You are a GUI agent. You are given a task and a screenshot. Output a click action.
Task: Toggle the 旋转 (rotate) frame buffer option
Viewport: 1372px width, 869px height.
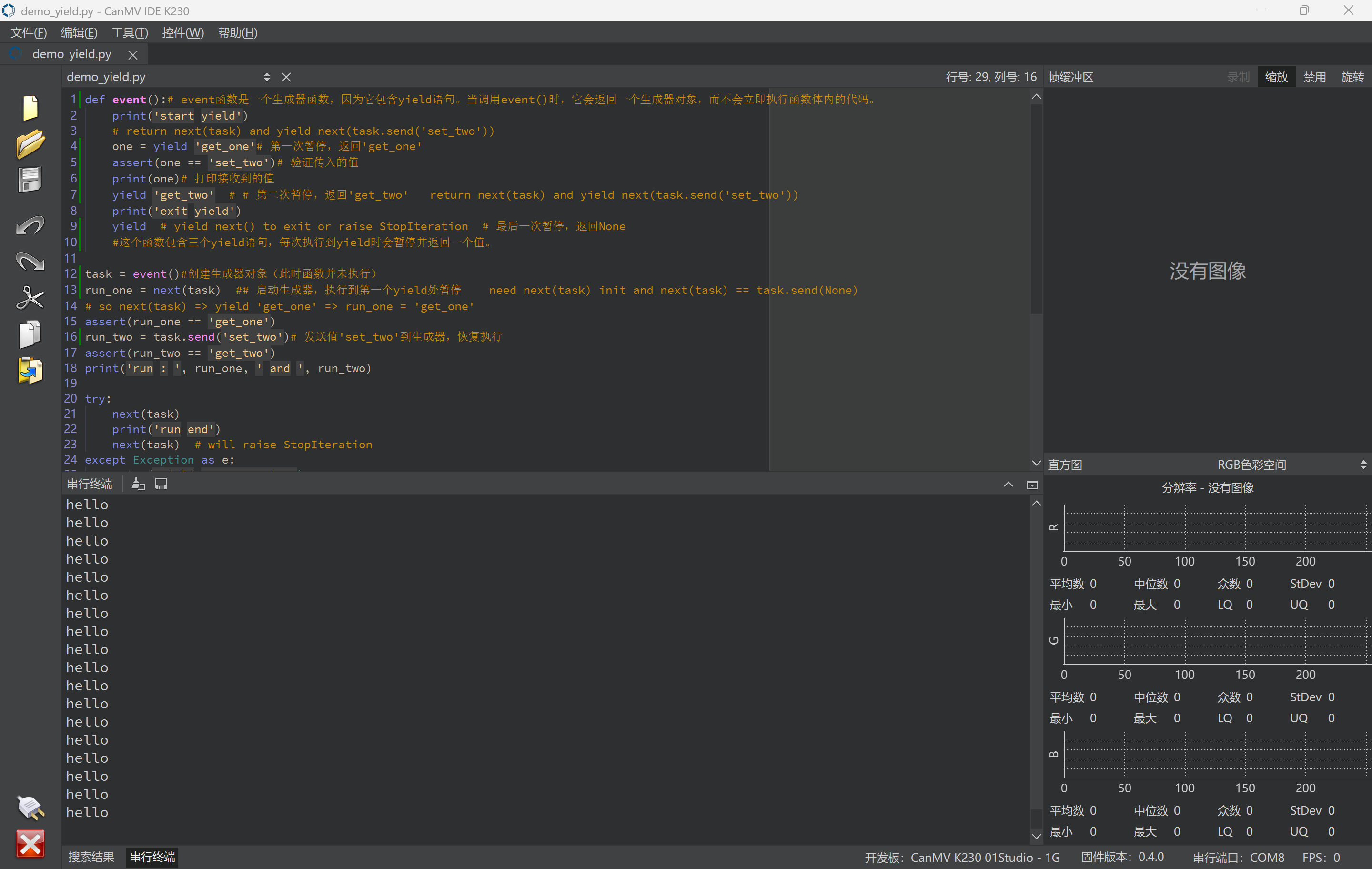coord(1352,77)
